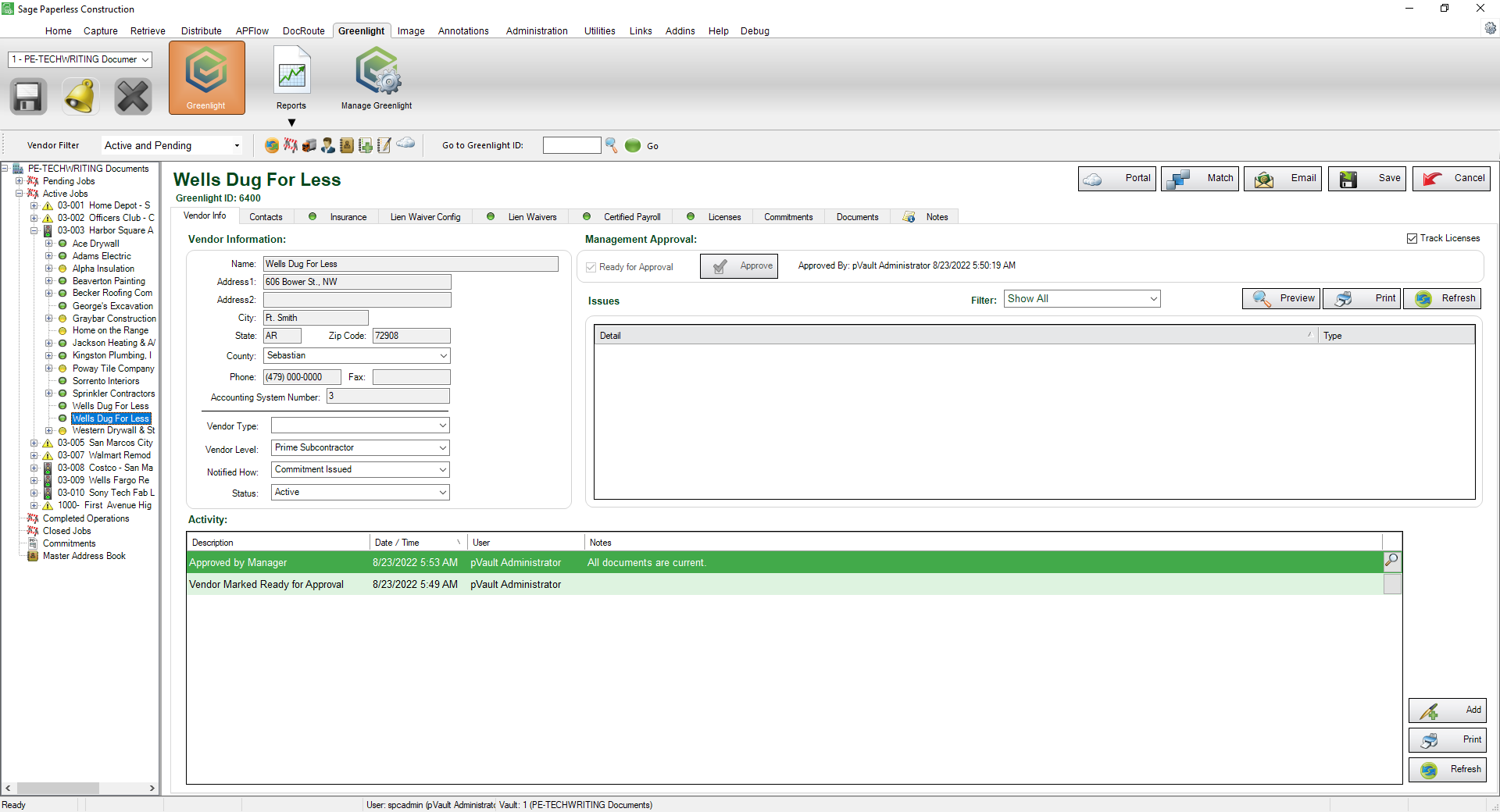Click the notepad with pen toolbar icon
1500x812 pixels.
tap(384, 145)
